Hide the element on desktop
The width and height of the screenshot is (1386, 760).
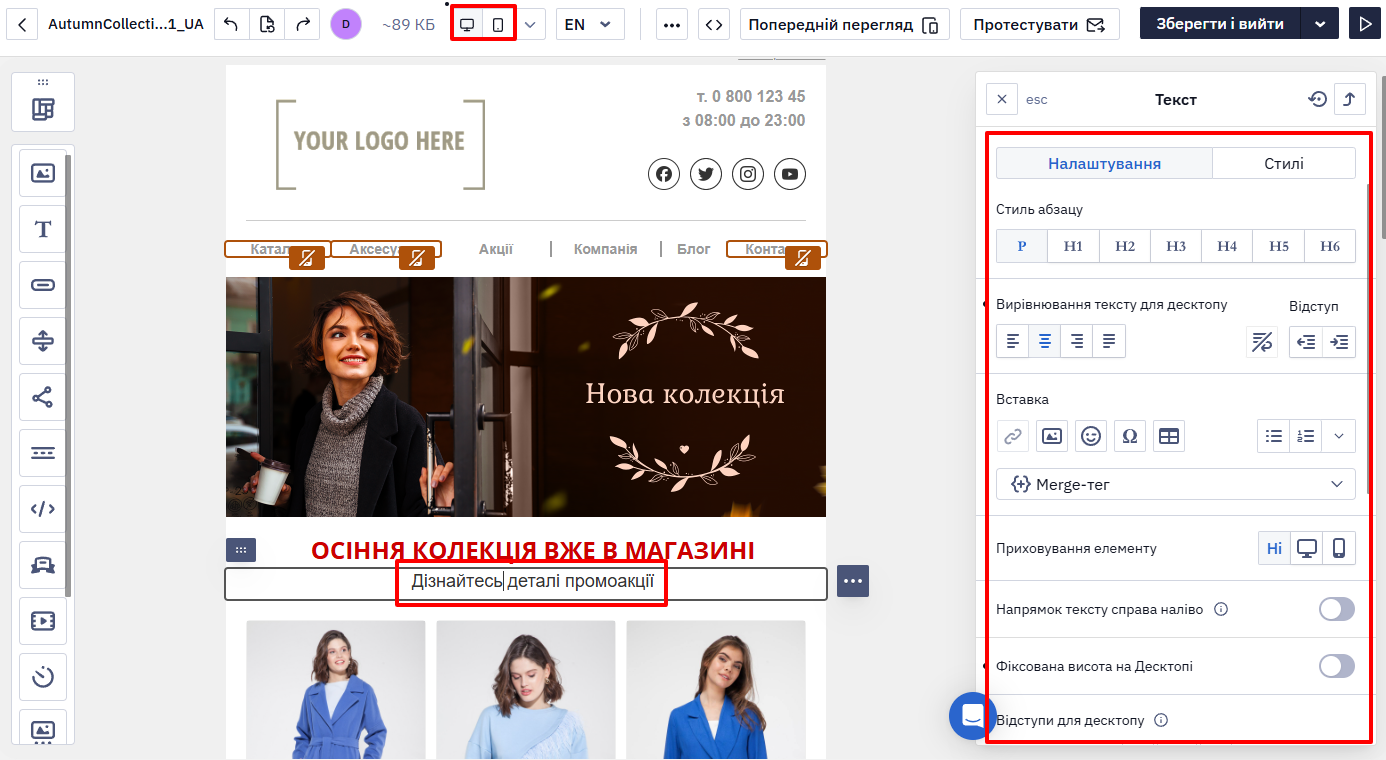point(1307,548)
